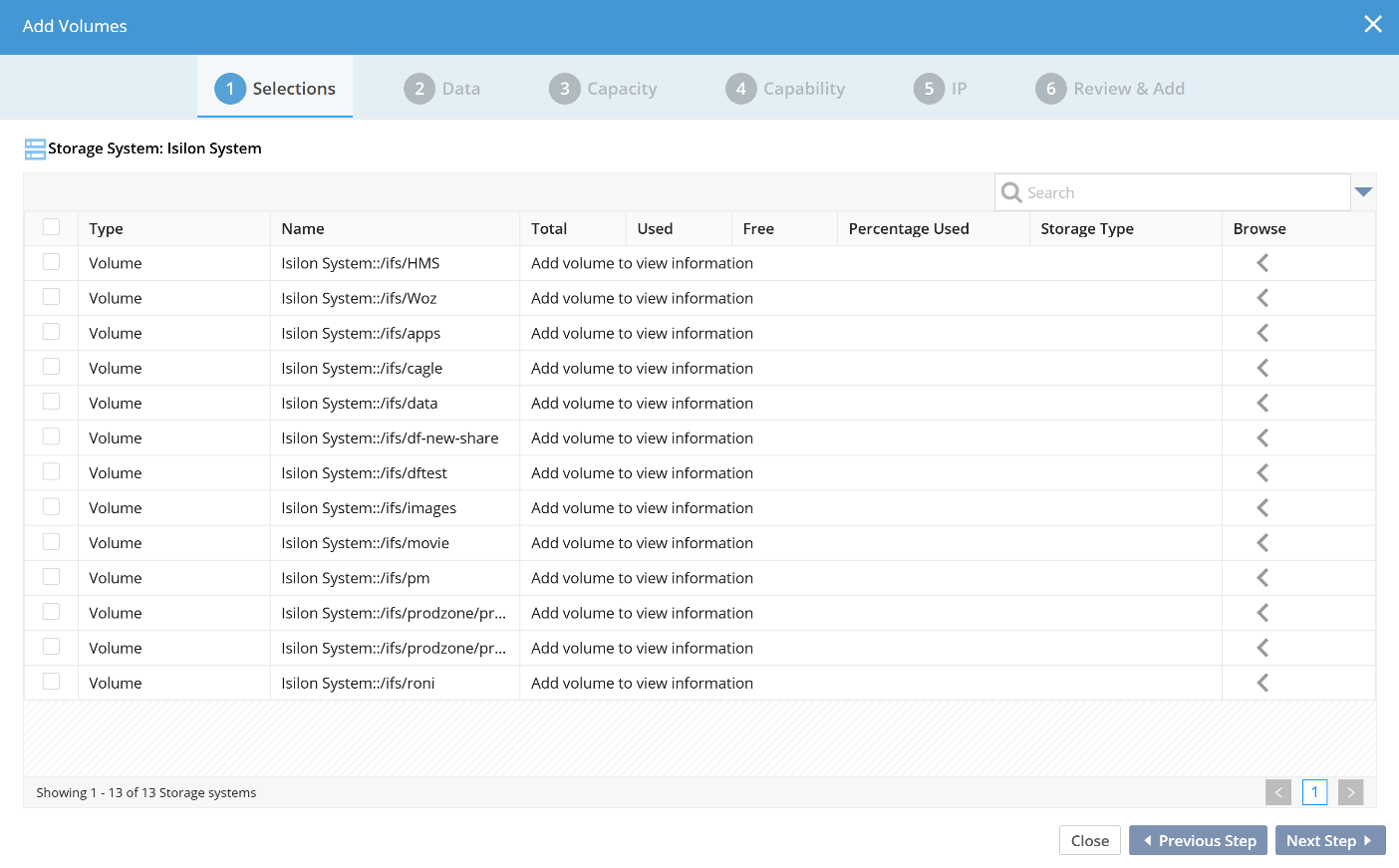Check the /ifs/dftest volume checkbox
The width and height of the screenshot is (1399, 868).
[52, 471]
